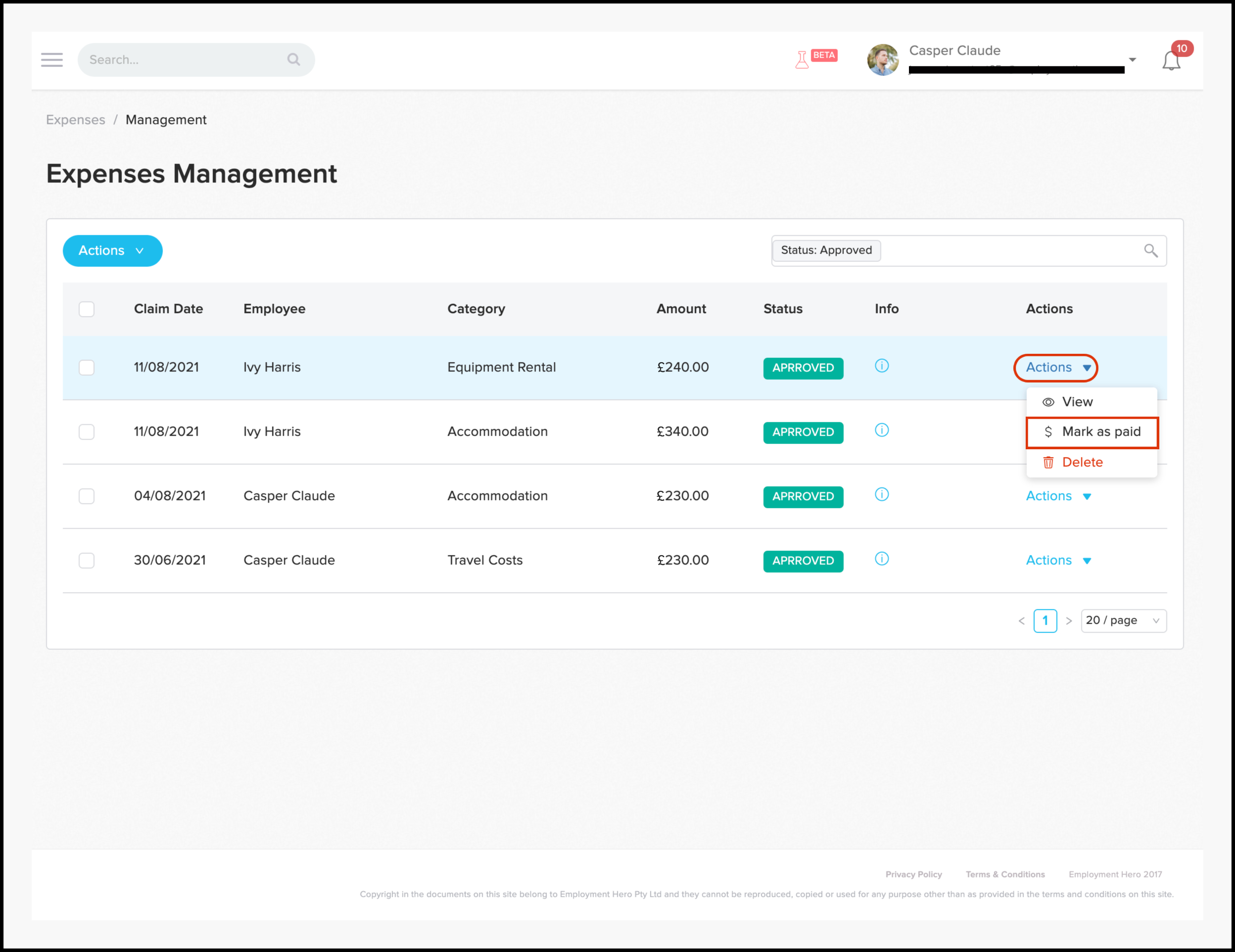This screenshot has height=952, width=1235.
Task: Expand Actions for the Travel Costs row
Action: [1058, 560]
